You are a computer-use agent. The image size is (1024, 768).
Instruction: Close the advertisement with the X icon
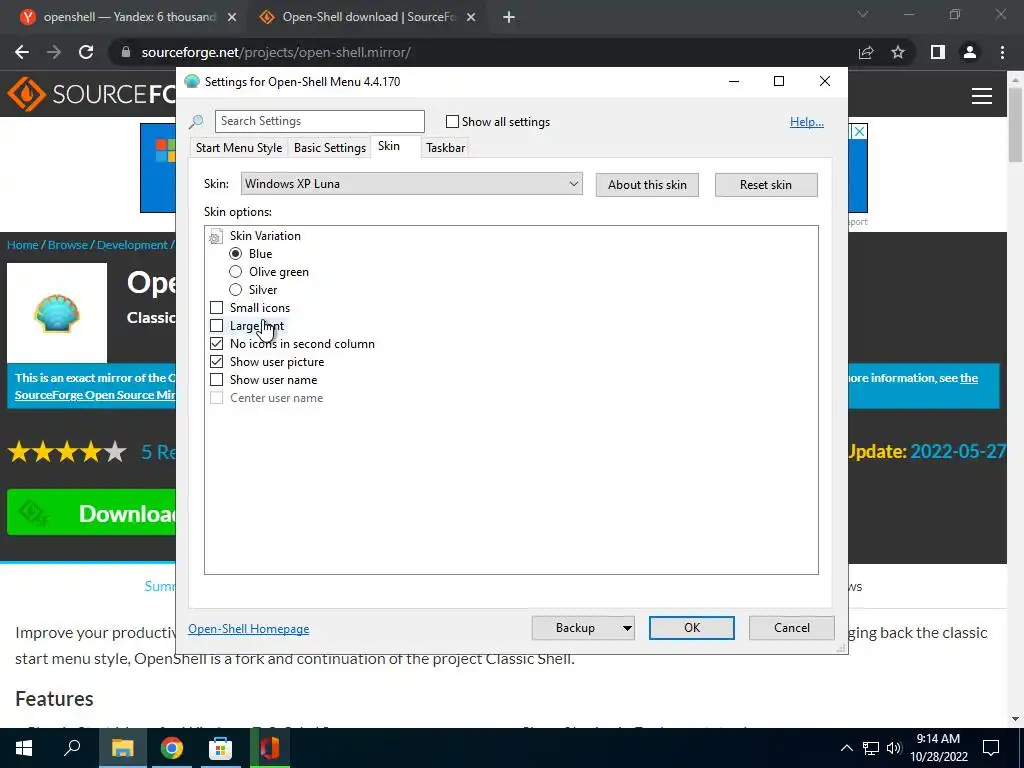860,131
